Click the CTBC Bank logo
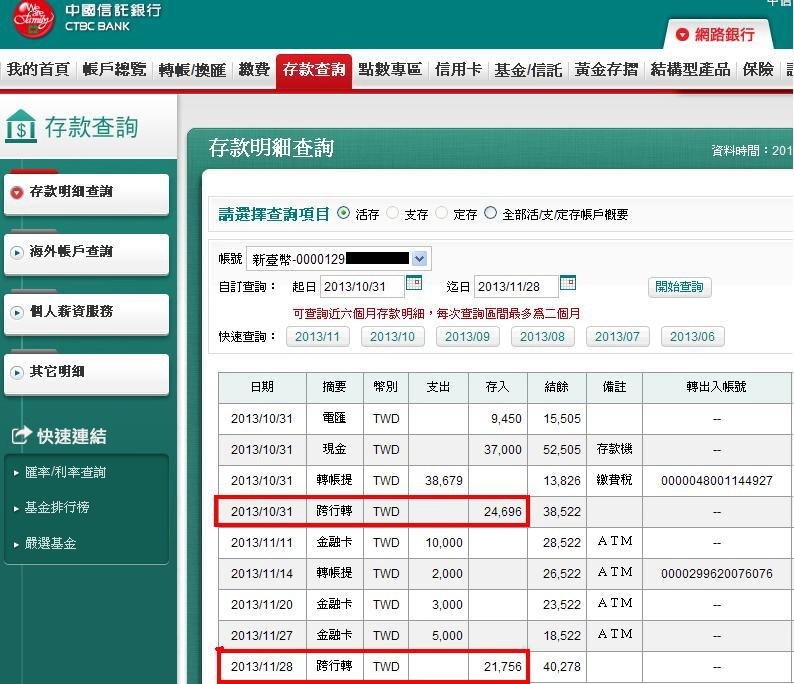Viewport: 794px width, 684px height. tap(30, 19)
